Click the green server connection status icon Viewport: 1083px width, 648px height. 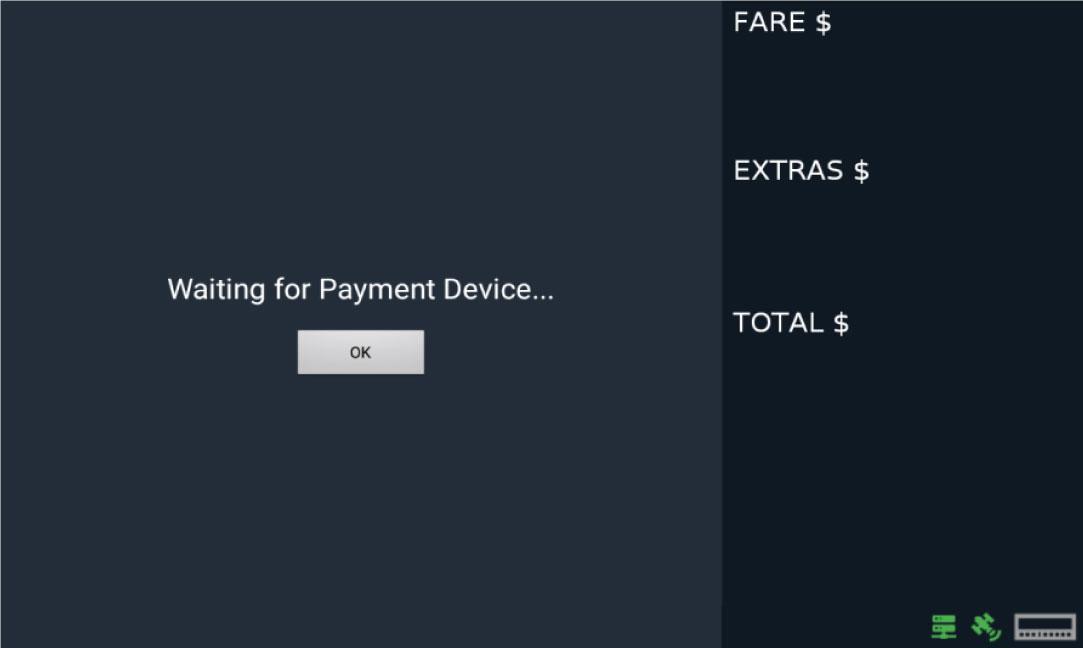pyautogui.click(x=943, y=627)
